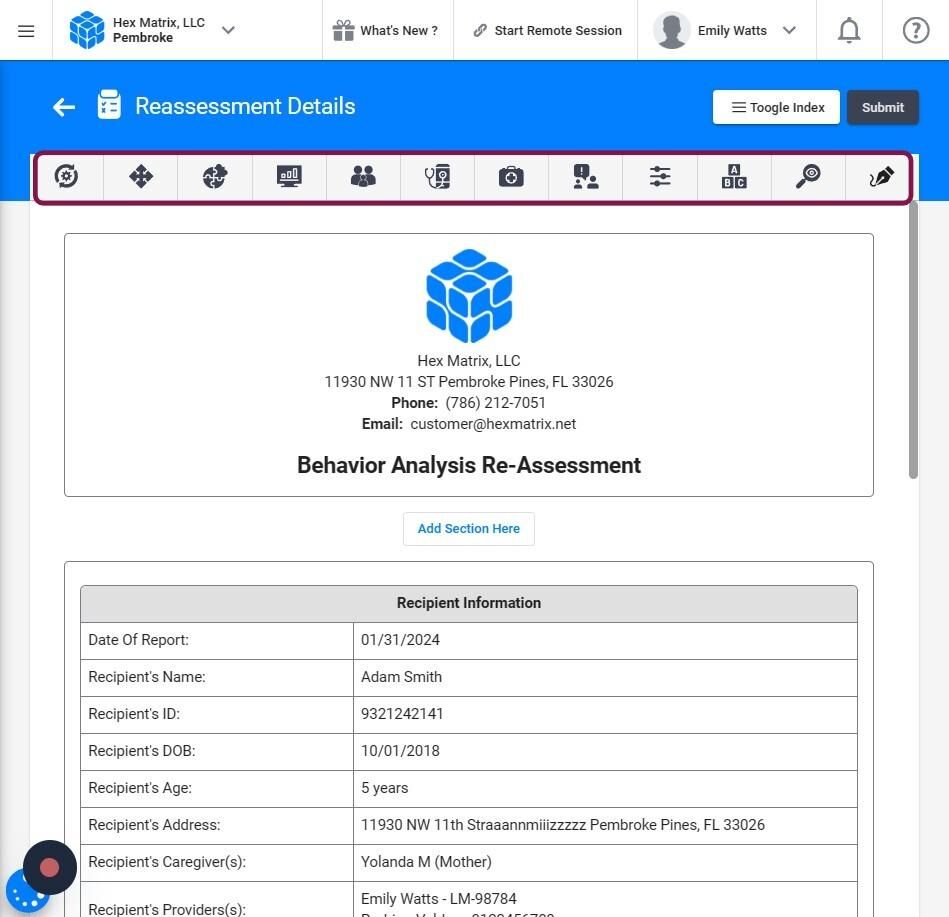Click the Recipient's ID label
The width and height of the screenshot is (949, 917).
point(134,714)
